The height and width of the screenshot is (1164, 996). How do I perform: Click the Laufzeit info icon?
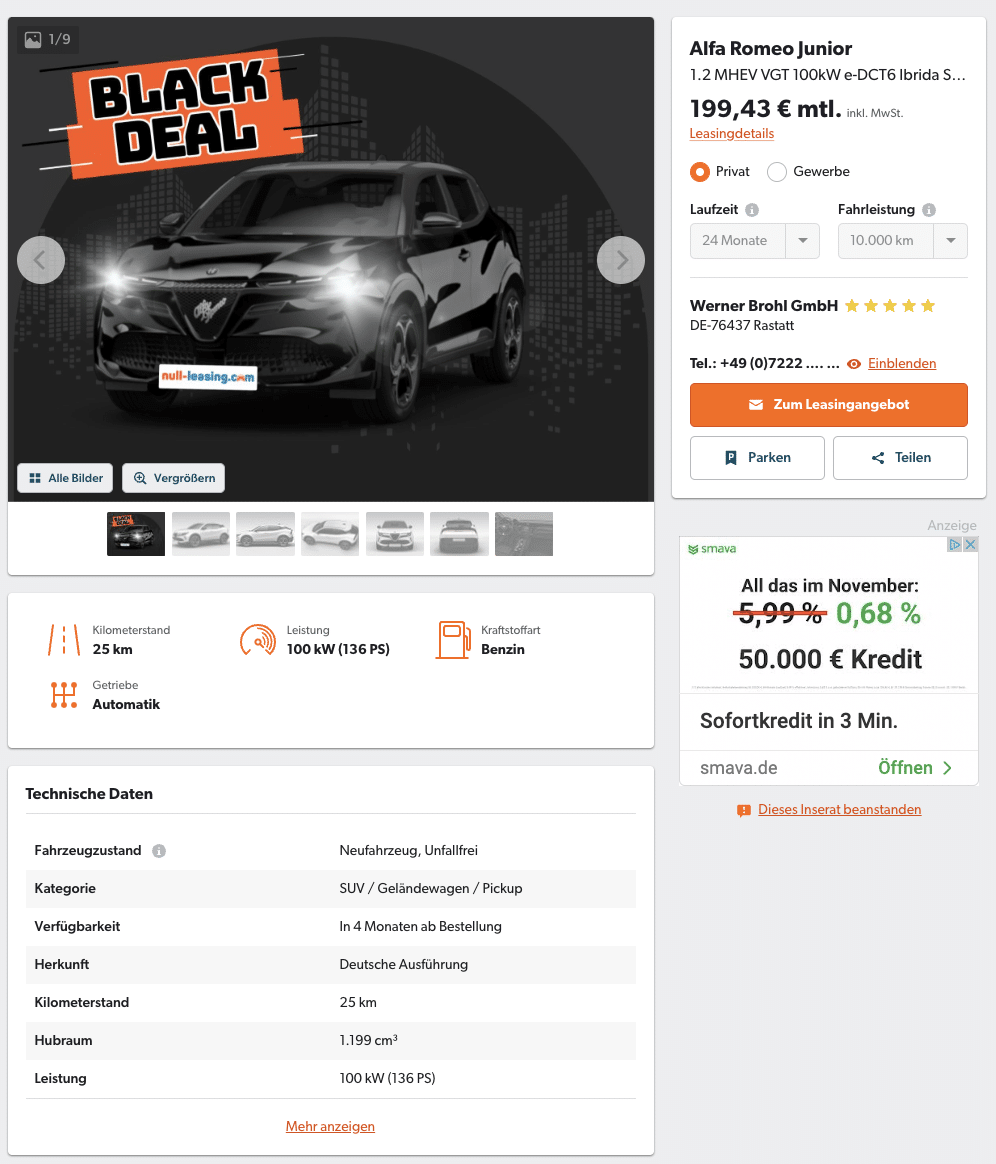pos(752,210)
